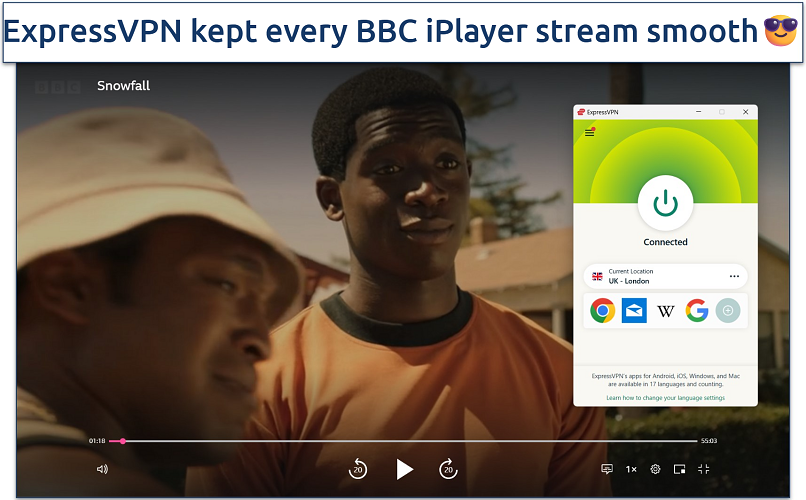Open the Mail shortcut in ExpressVPN
The height and width of the screenshot is (500, 806).
[x=634, y=311]
